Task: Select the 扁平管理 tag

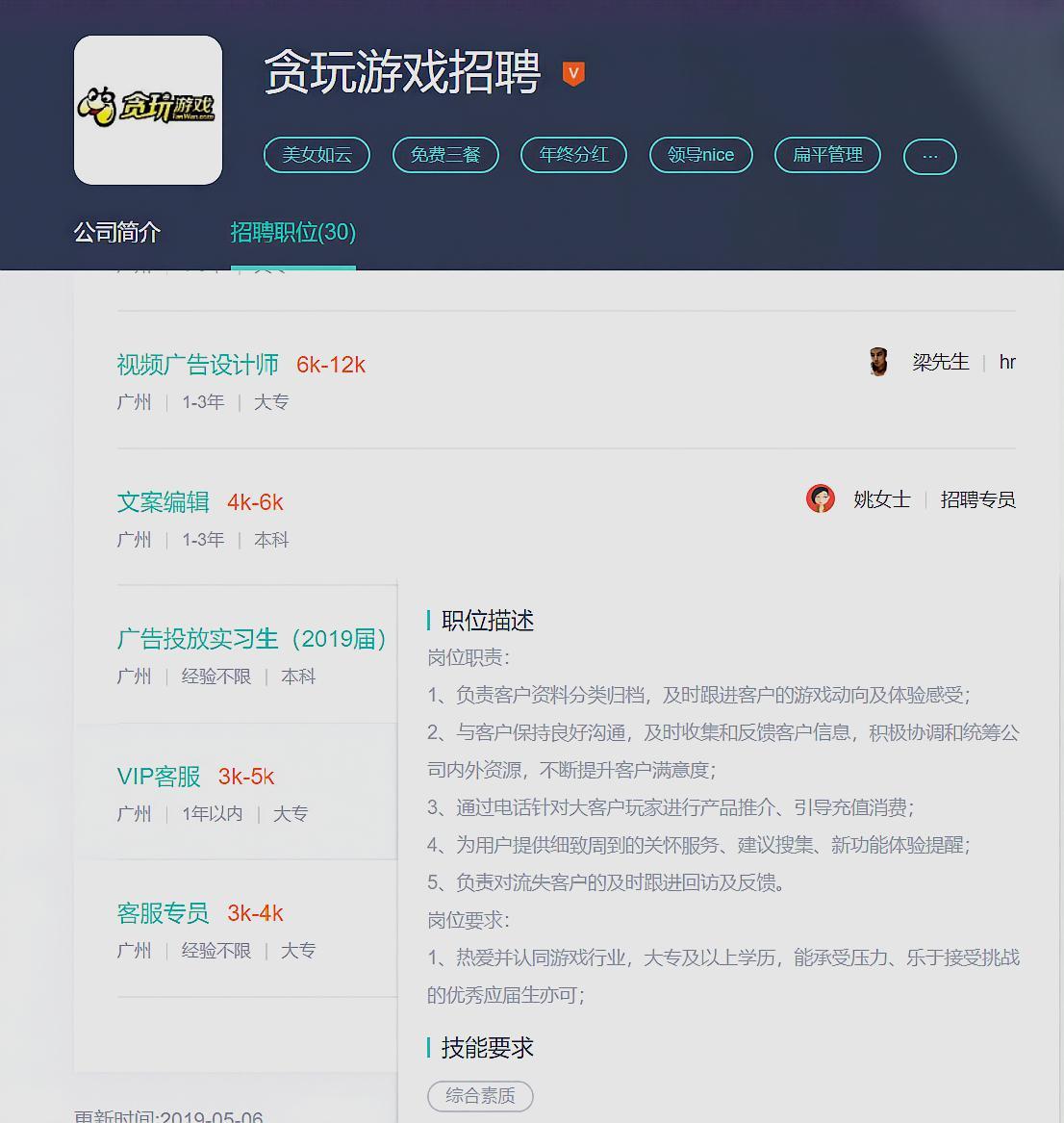Action: [827, 154]
